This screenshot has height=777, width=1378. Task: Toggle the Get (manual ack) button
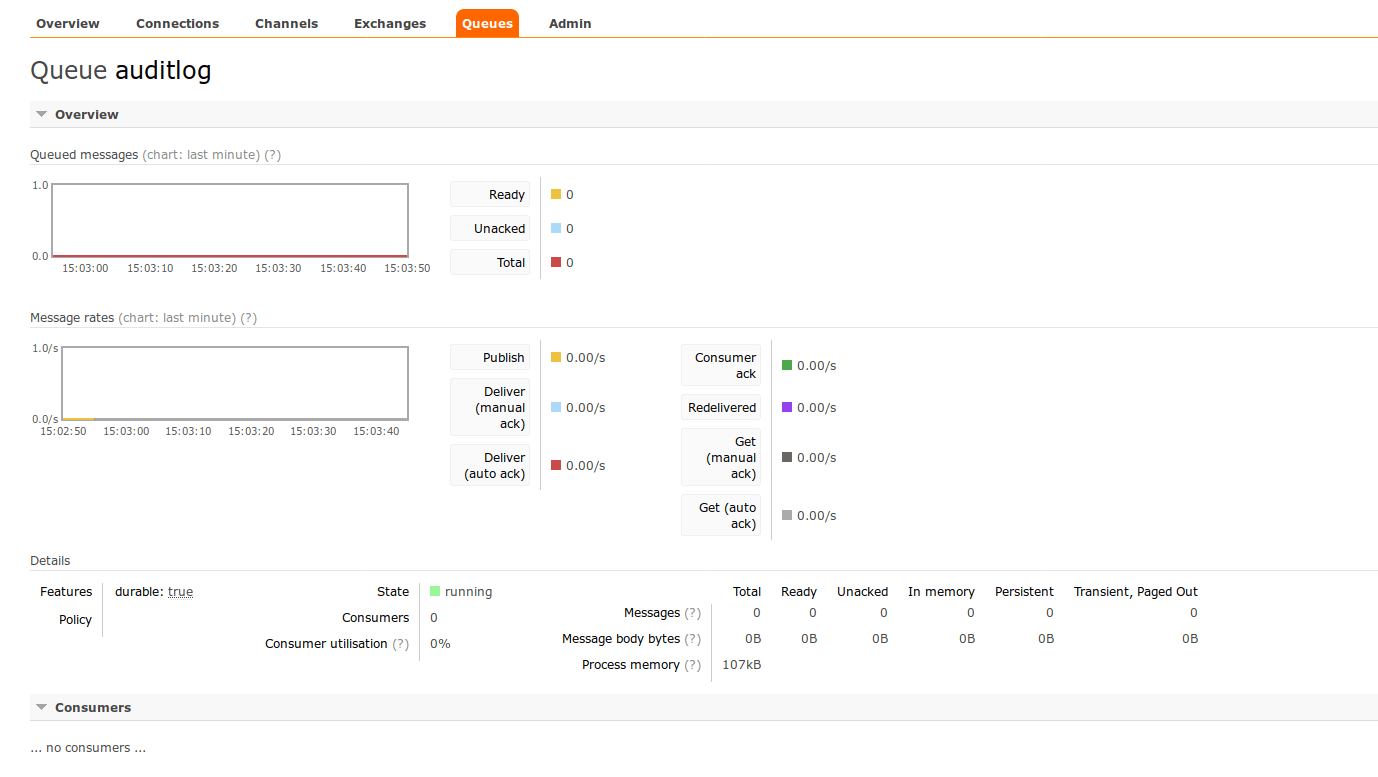pyautogui.click(x=721, y=457)
